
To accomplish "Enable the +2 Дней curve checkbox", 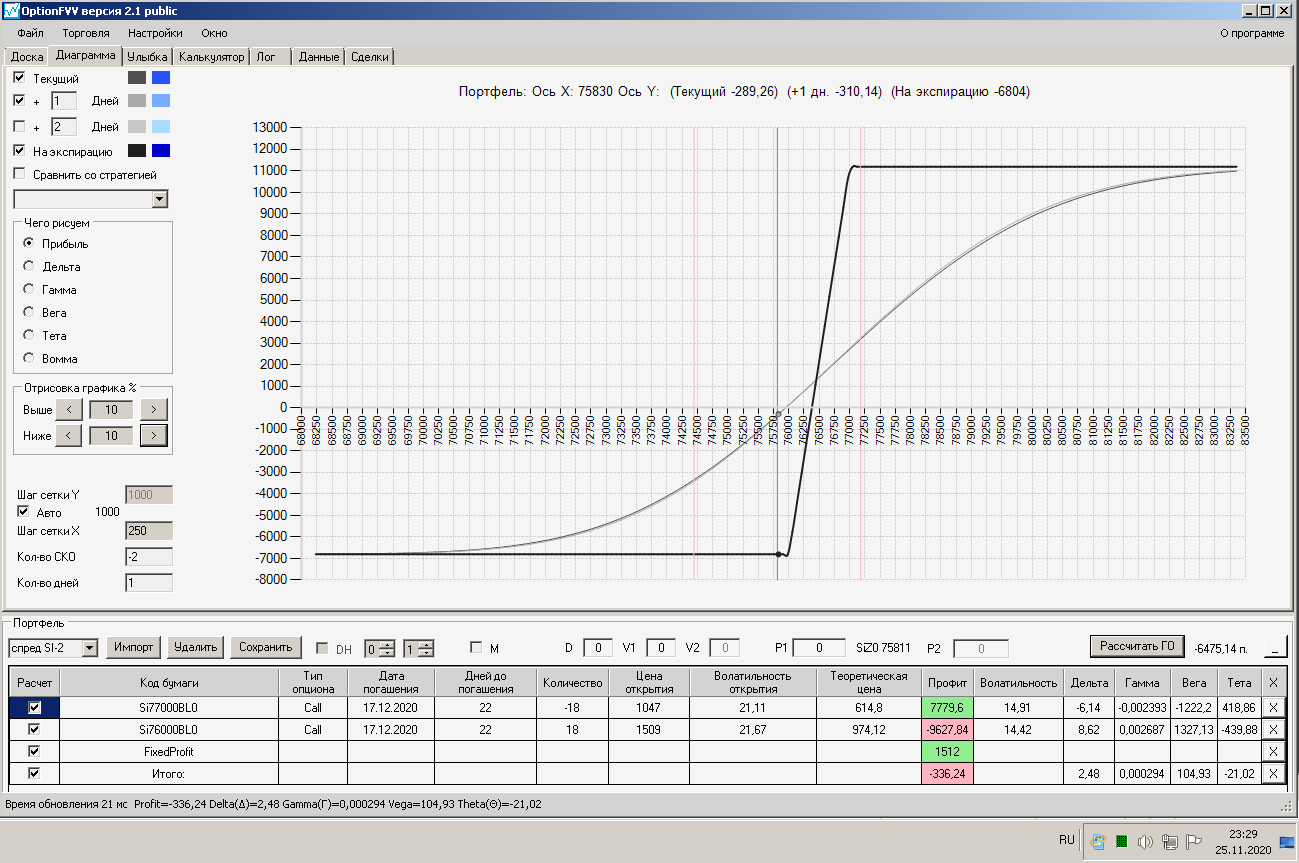I will coord(20,126).
